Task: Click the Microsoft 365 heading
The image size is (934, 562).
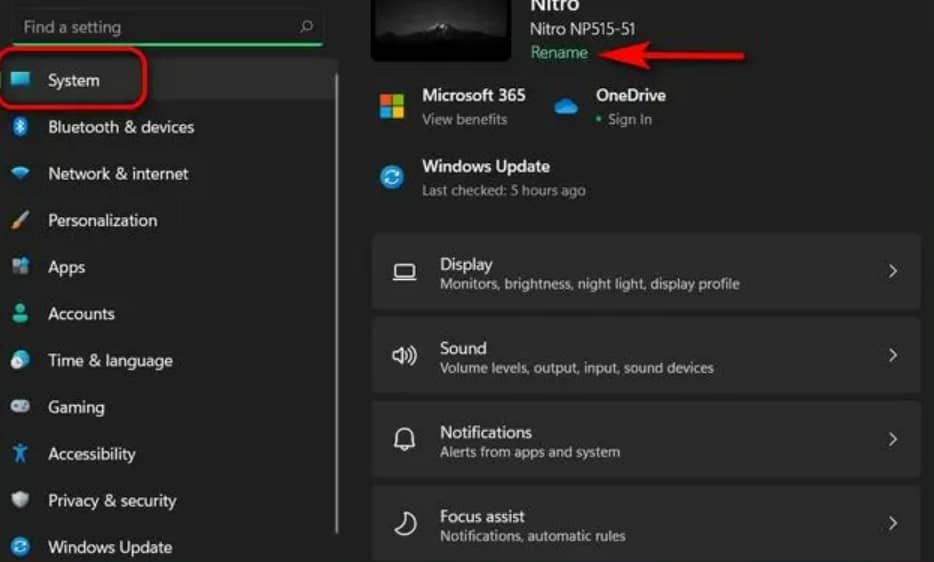Action: pos(474,95)
